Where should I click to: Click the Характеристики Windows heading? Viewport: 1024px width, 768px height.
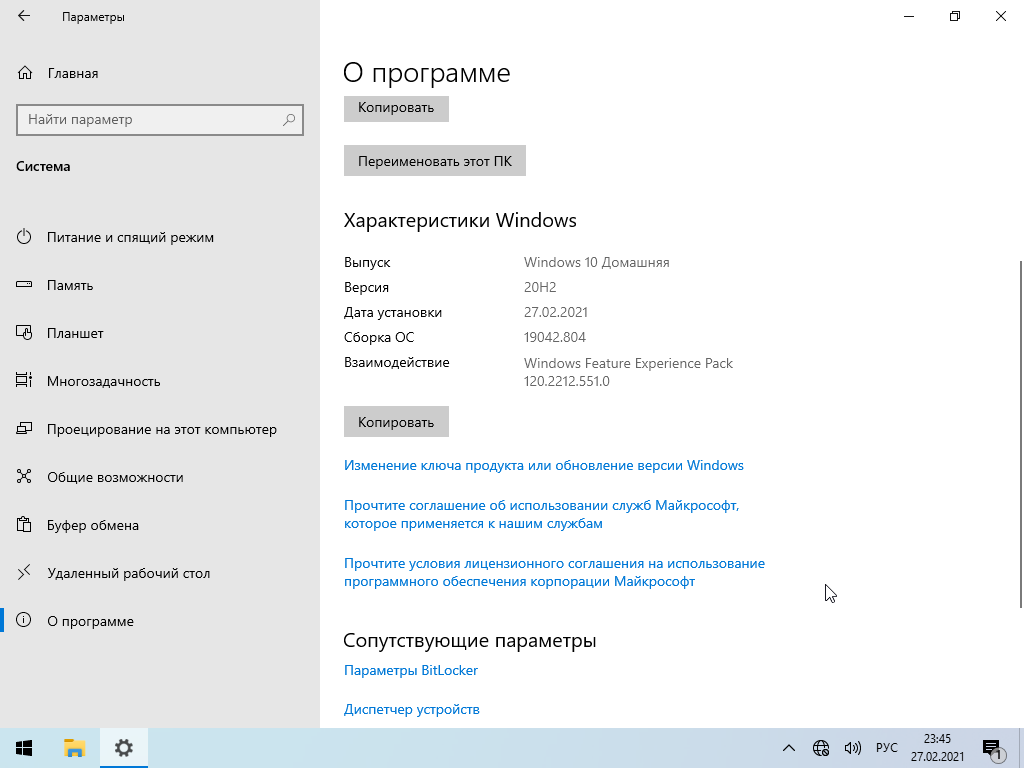point(460,220)
